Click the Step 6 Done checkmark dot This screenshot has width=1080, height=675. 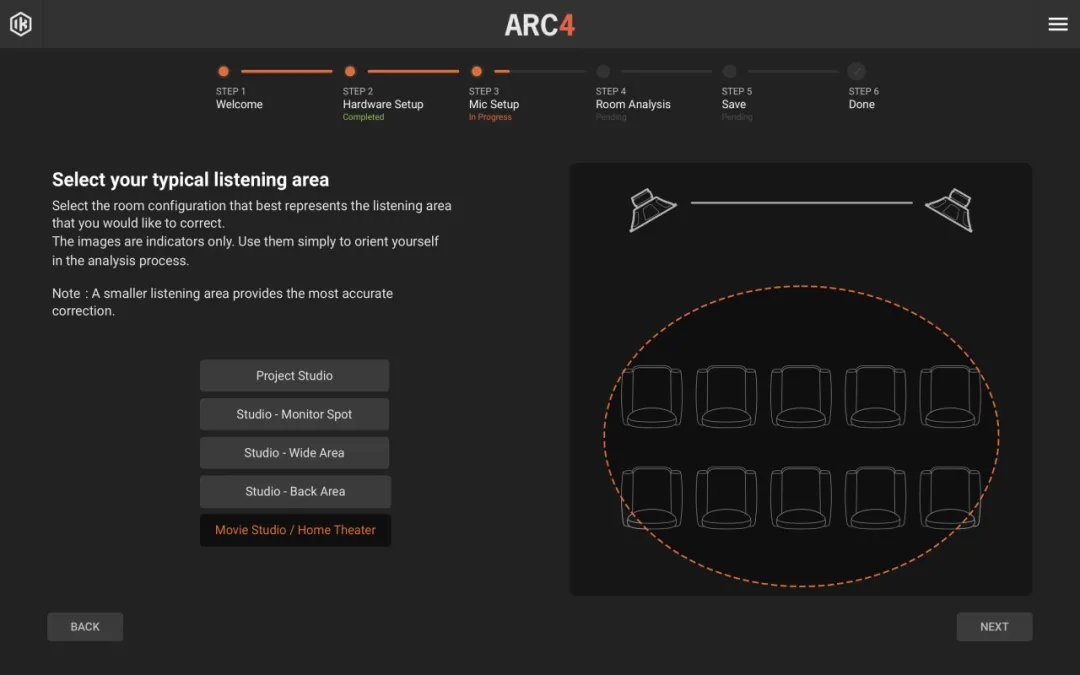point(856,71)
